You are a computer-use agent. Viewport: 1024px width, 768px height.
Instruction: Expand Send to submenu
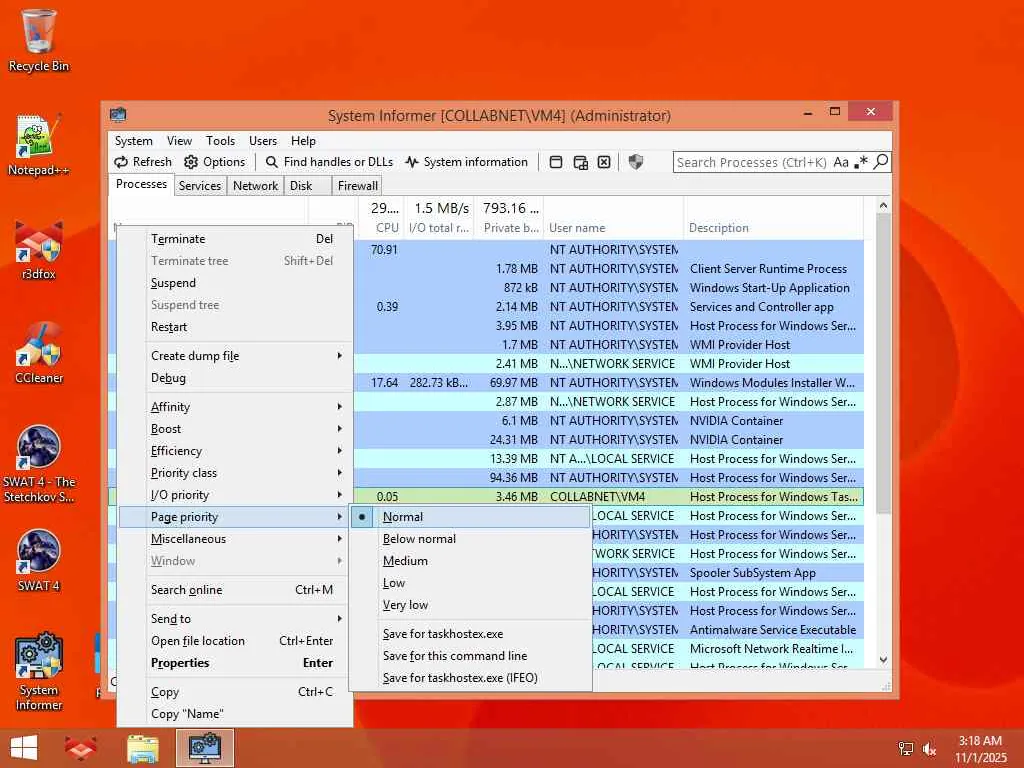(235, 618)
